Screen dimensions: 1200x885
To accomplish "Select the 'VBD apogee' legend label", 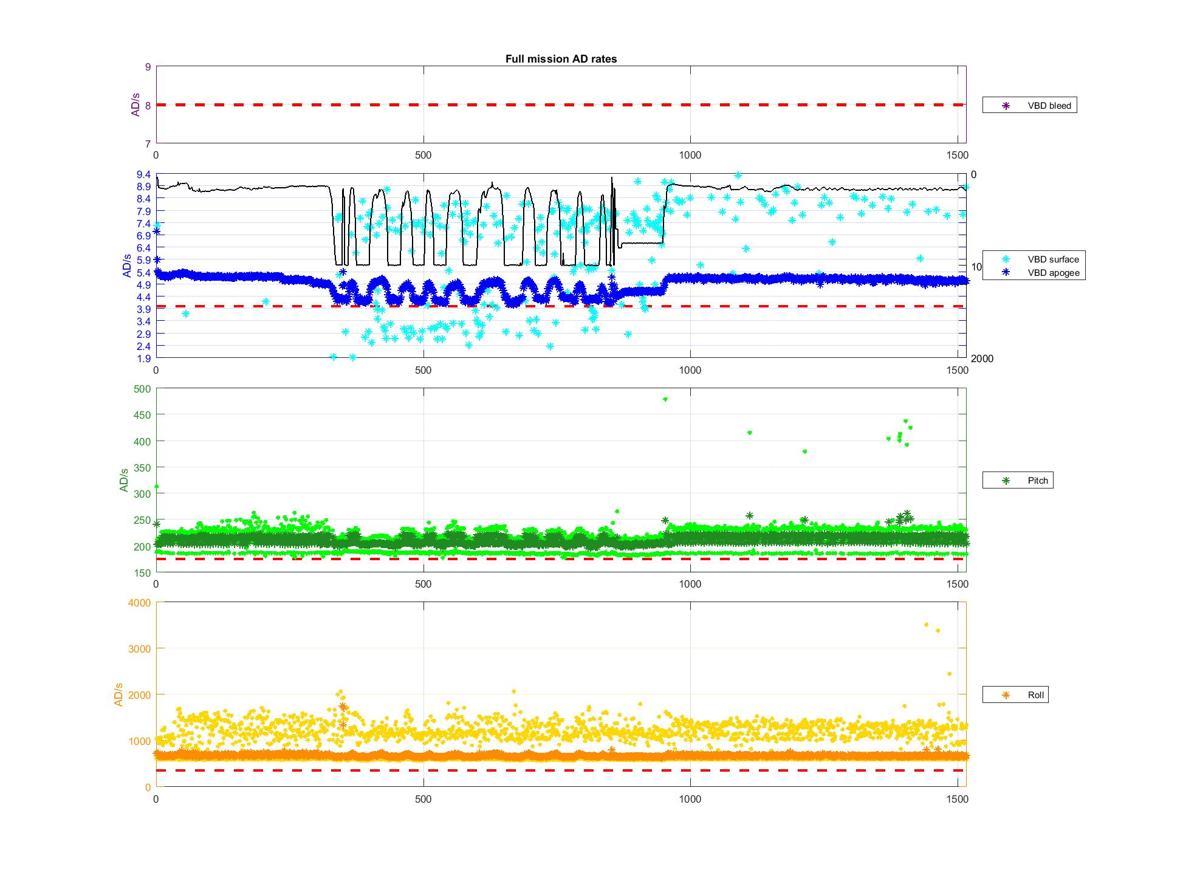I will [1055, 272].
